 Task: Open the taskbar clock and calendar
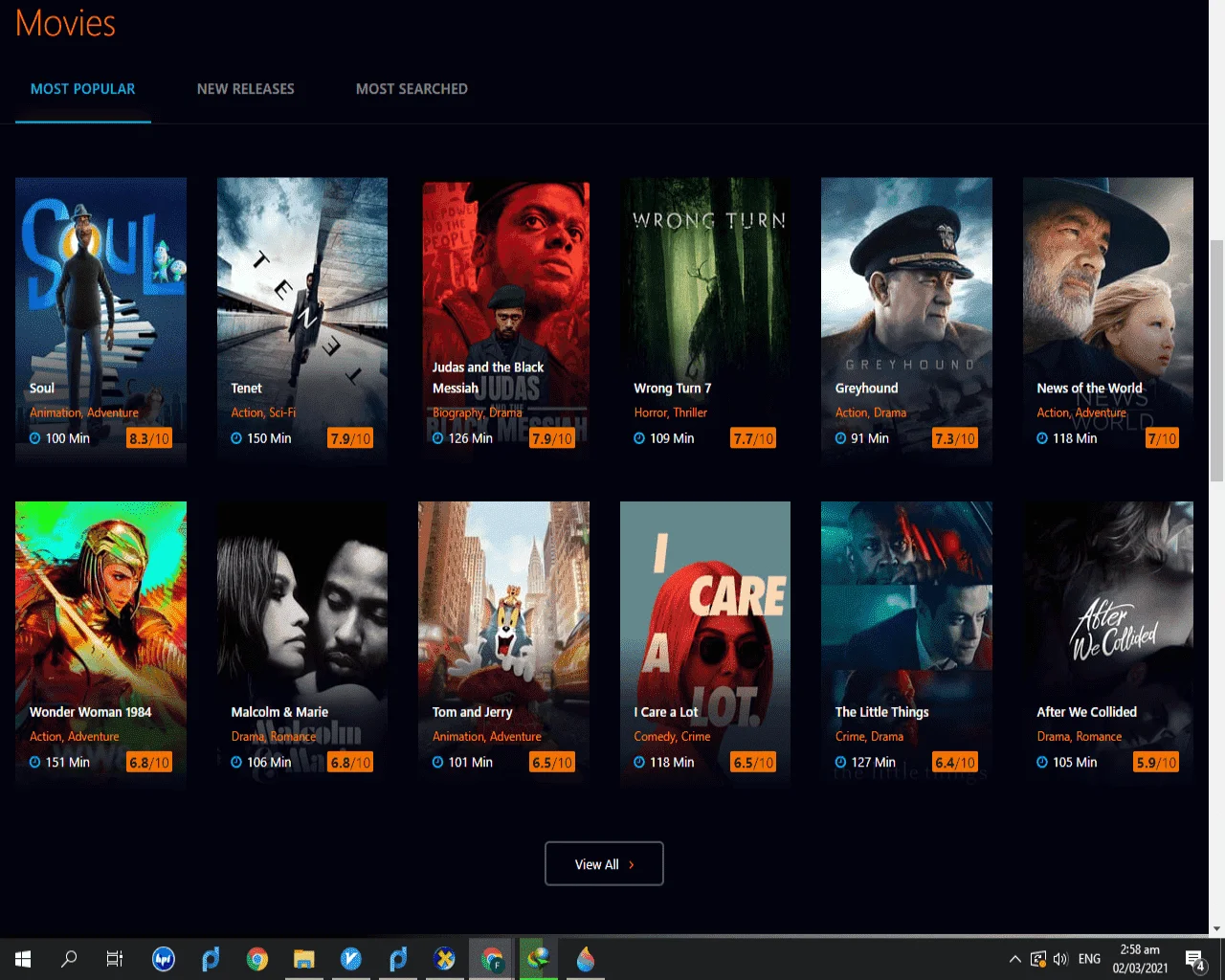coord(1140,959)
